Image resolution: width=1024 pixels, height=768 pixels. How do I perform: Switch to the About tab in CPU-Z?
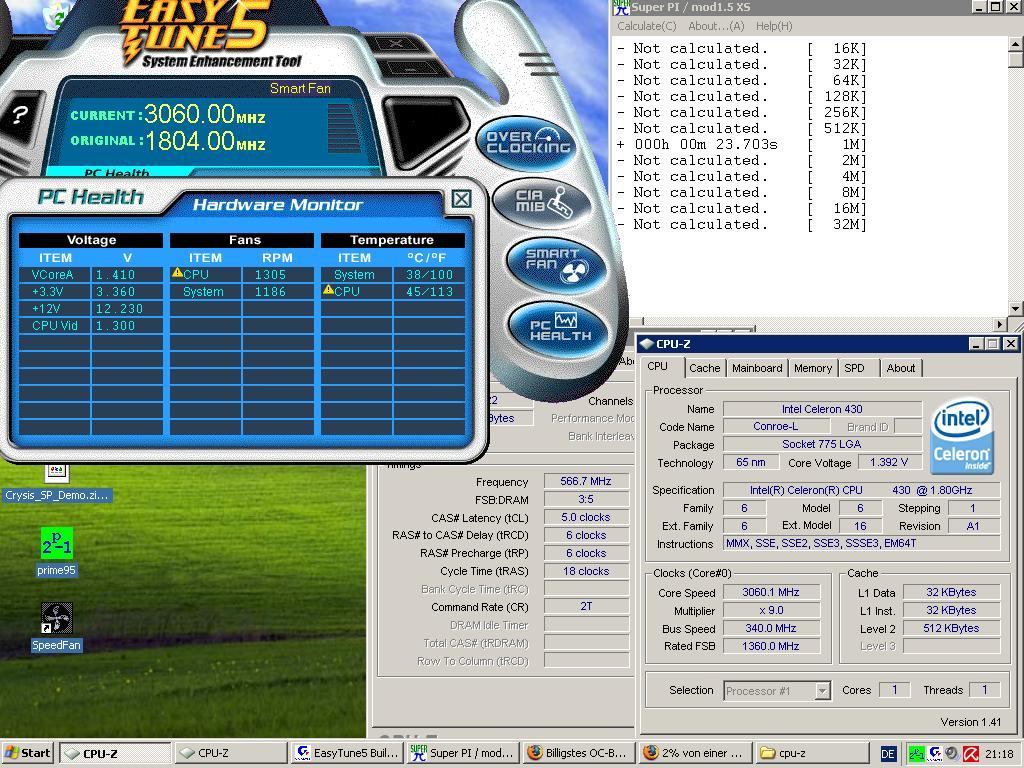click(x=901, y=368)
